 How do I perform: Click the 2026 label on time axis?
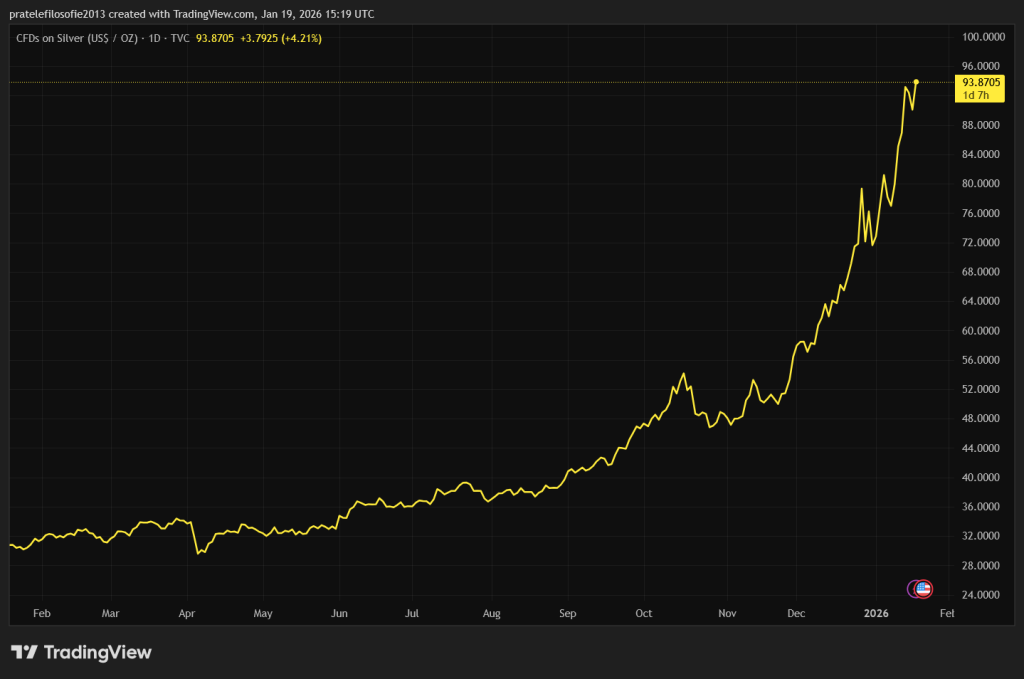click(876, 612)
